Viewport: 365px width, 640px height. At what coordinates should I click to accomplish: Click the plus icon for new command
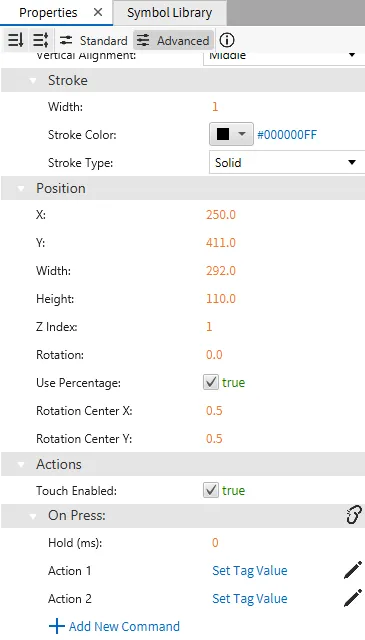point(57,626)
